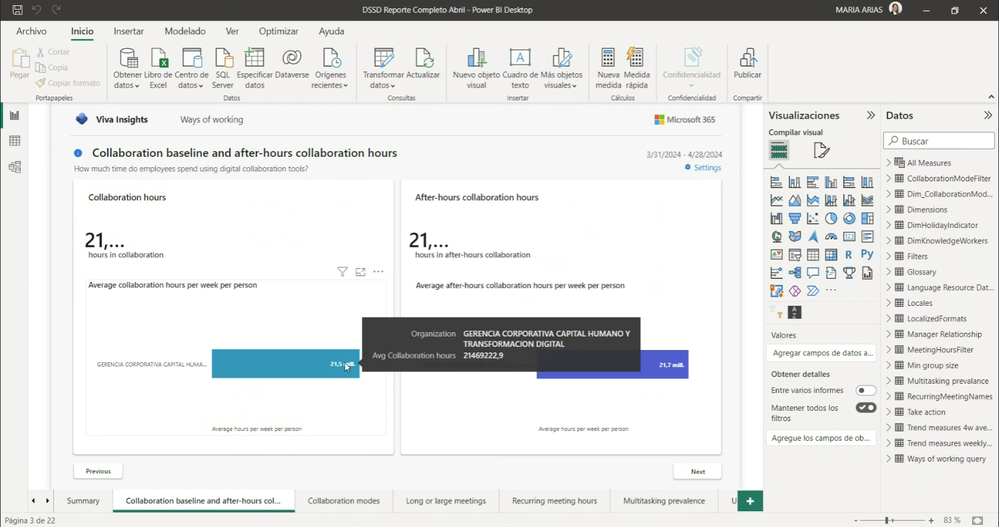Screen dimensions: 999x527
Task: Collapse the ribbon with the chevron
Action: point(991,97)
